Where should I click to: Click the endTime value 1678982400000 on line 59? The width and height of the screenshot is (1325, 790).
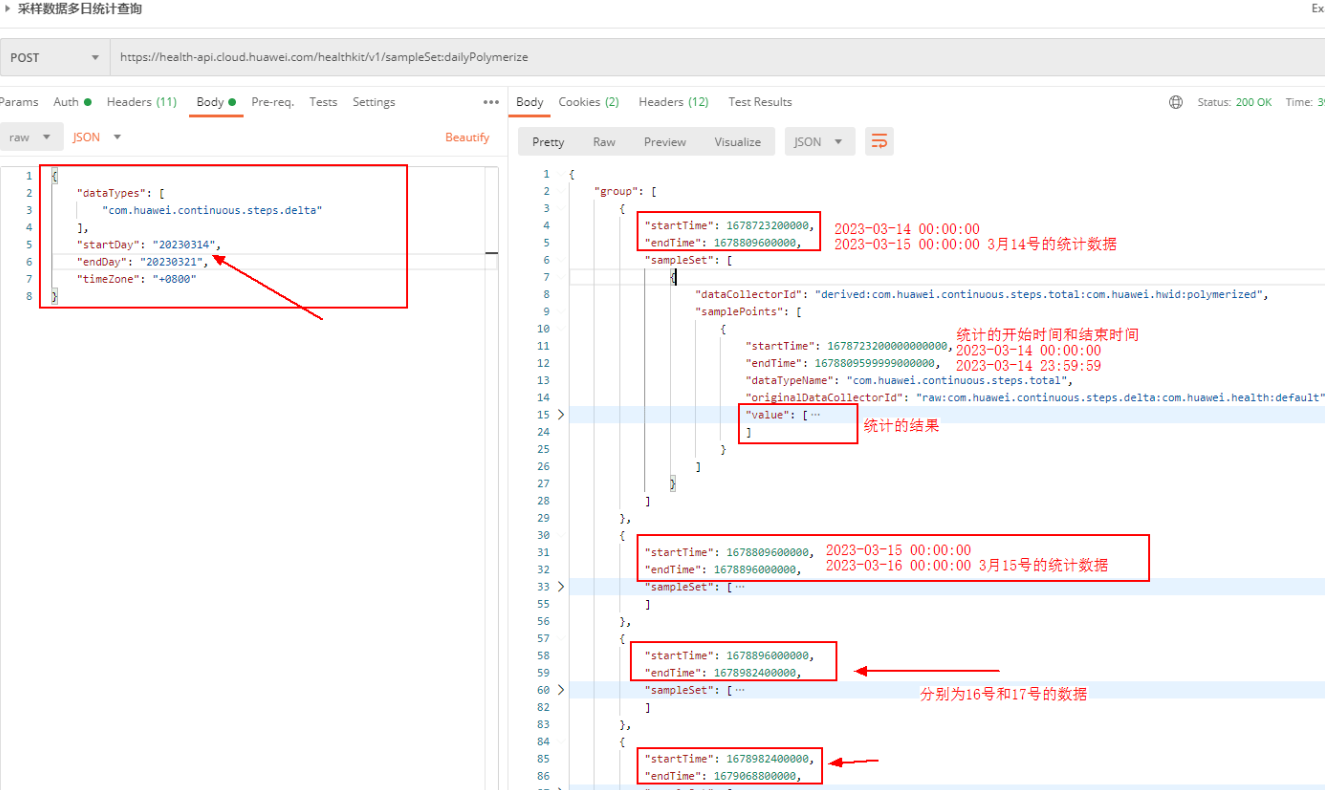(756, 672)
